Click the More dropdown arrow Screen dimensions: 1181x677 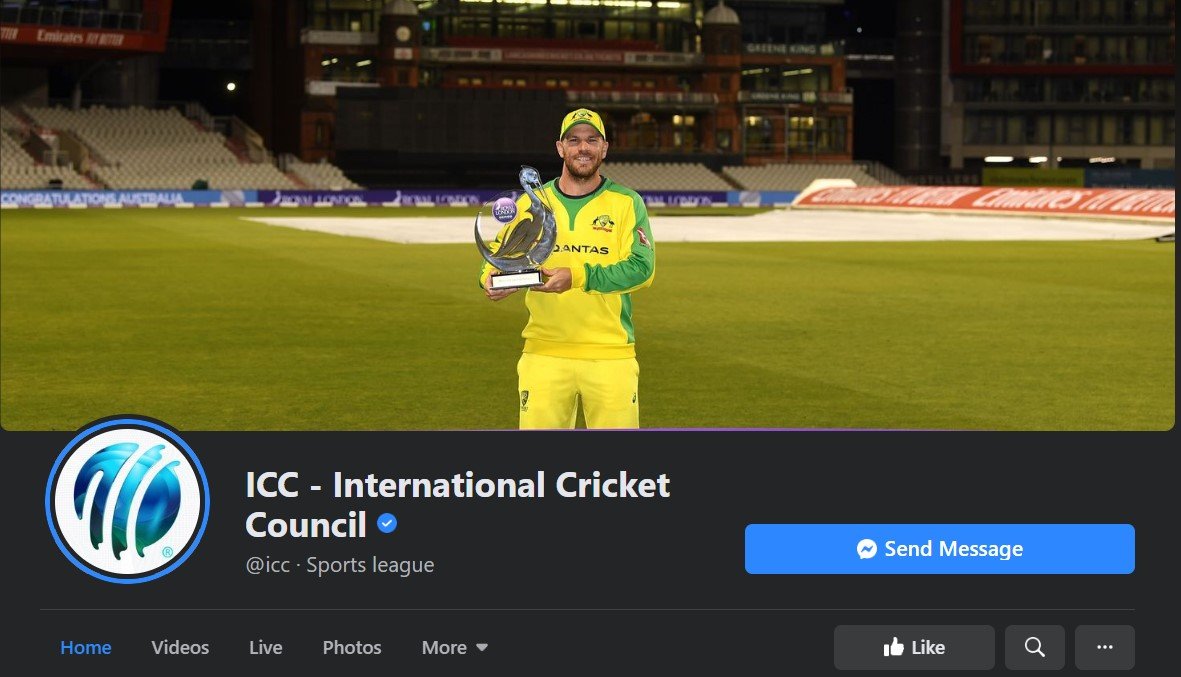[x=482, y=648]
